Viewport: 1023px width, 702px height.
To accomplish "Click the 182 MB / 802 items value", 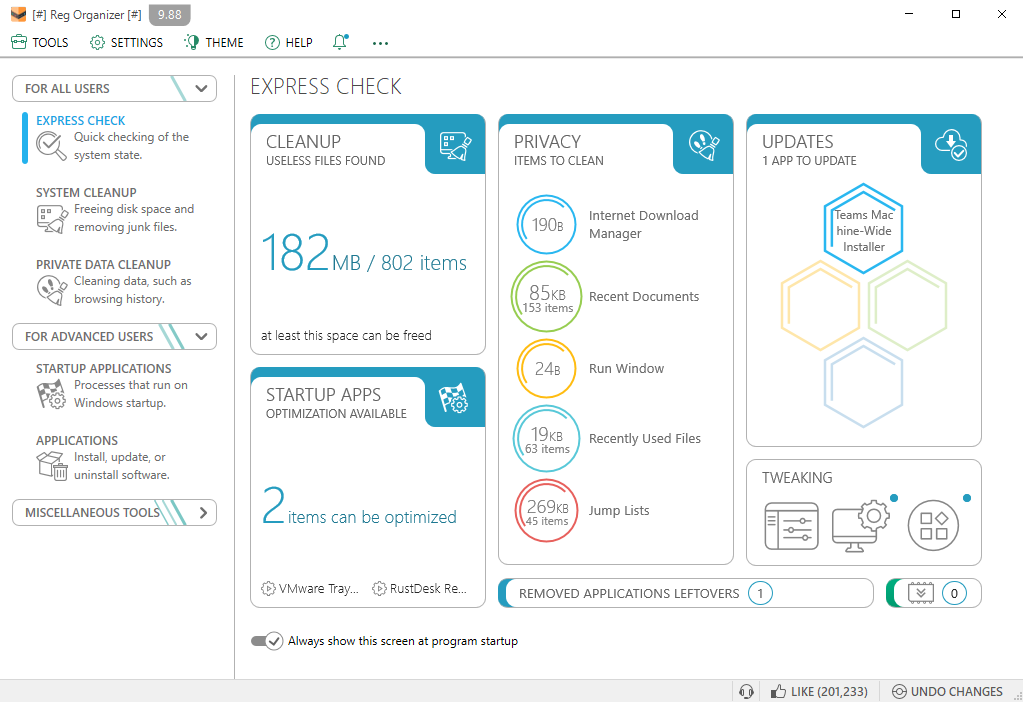I will 363,253.
